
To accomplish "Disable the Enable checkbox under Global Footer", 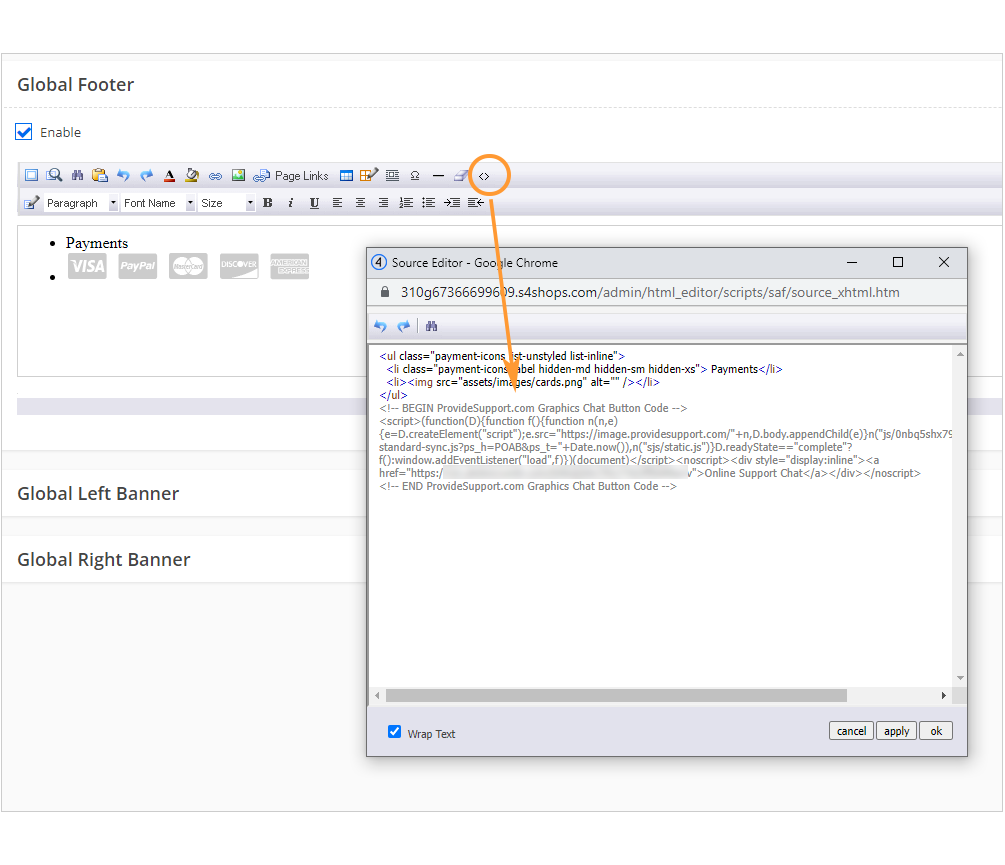I will pos(23,131).
